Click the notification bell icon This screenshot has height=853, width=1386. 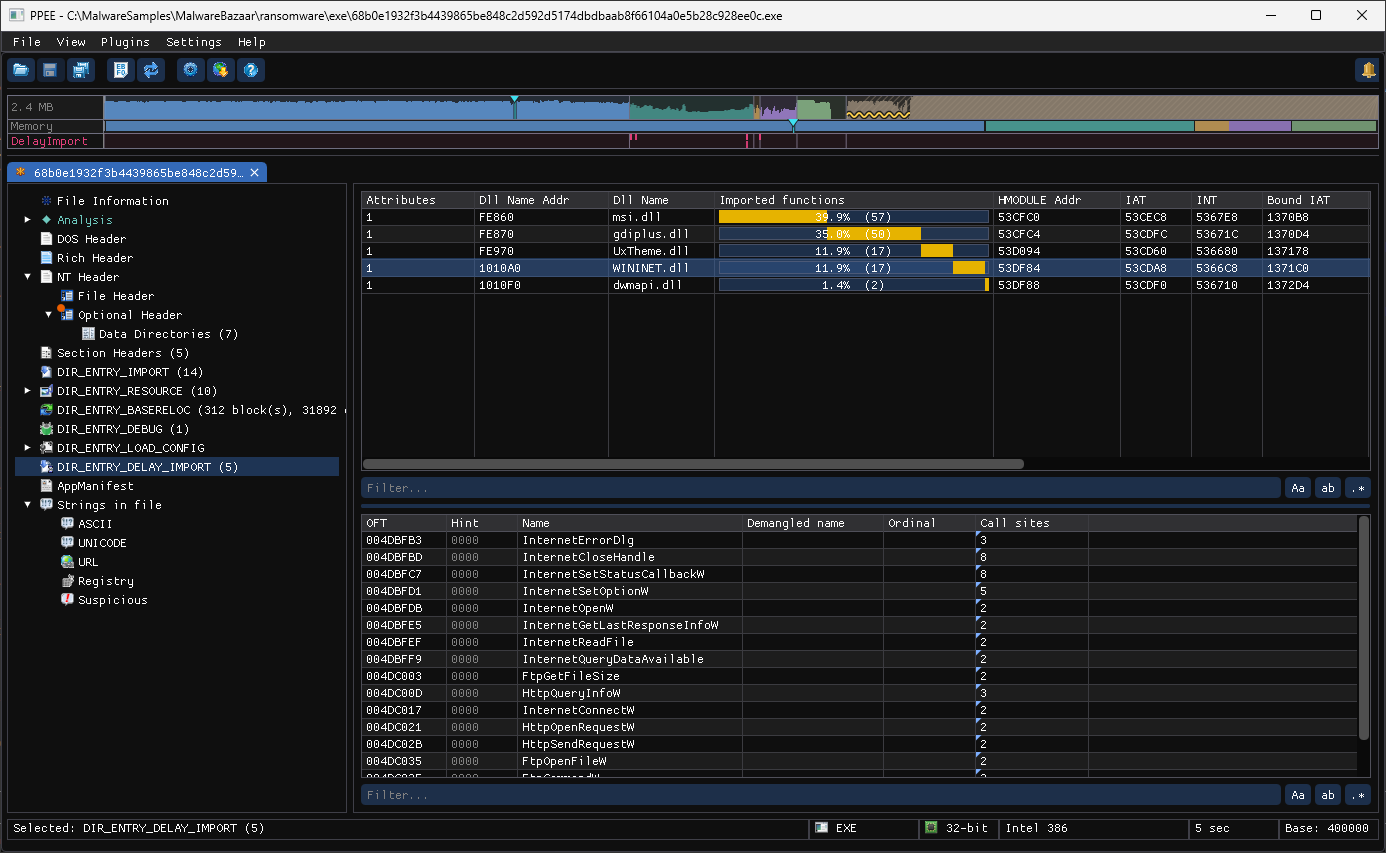point(1367,70)
